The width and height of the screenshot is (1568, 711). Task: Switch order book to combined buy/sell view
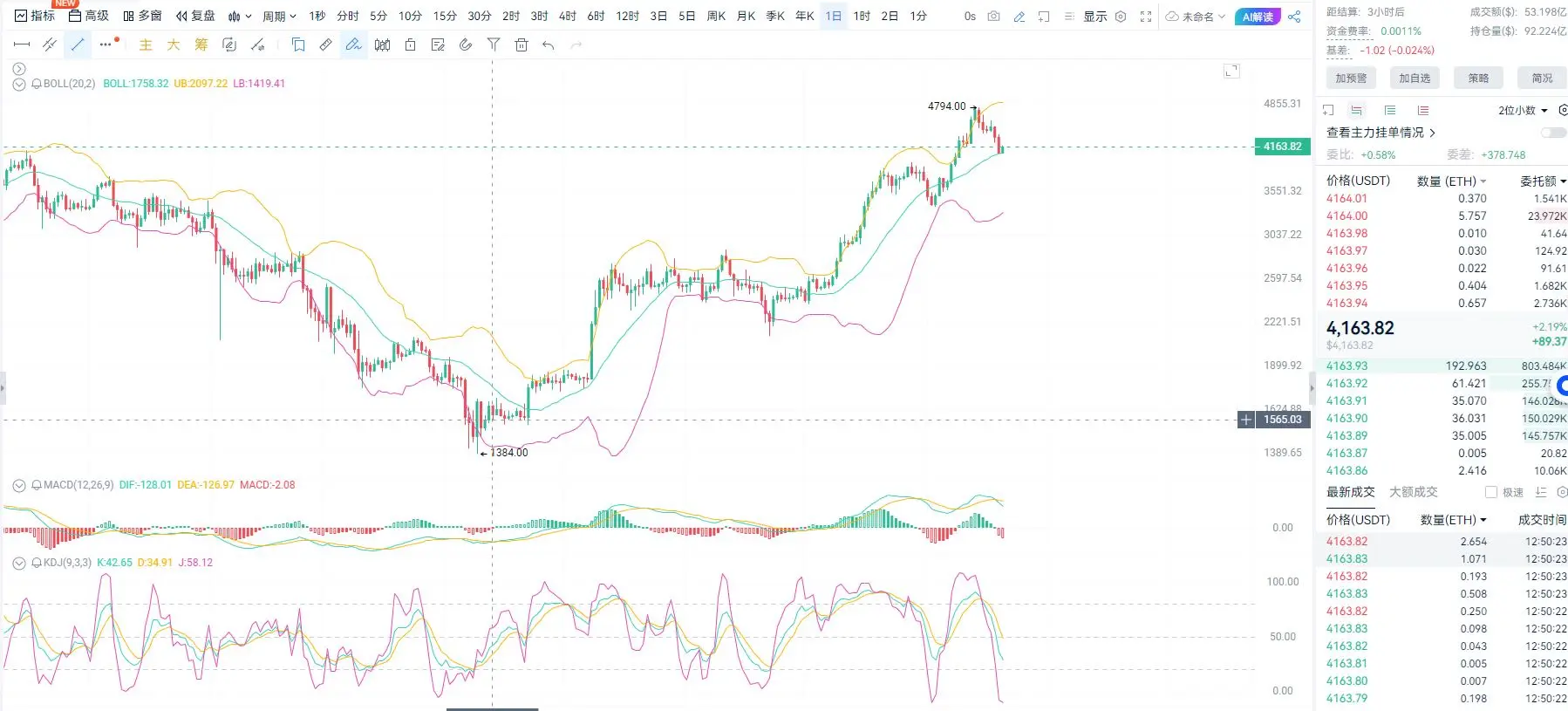(1356, 110)
